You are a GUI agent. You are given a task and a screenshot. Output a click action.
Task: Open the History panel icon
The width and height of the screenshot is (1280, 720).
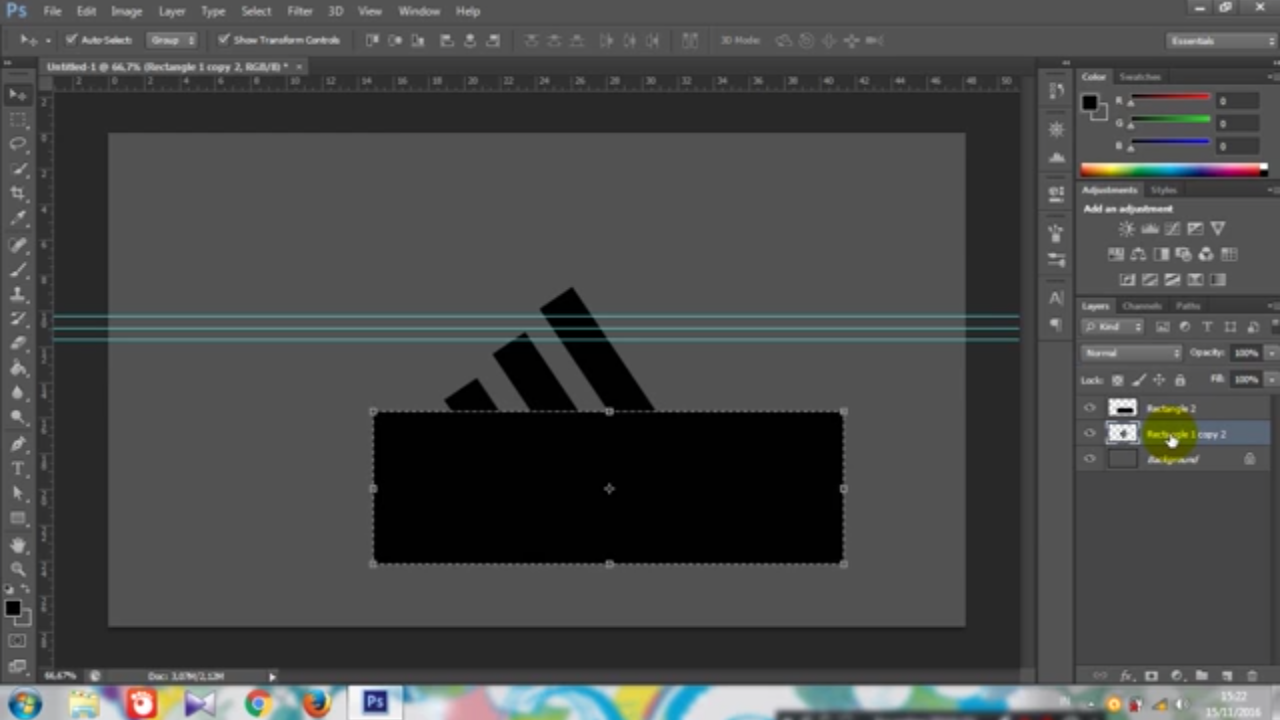tap(1057, 90)
